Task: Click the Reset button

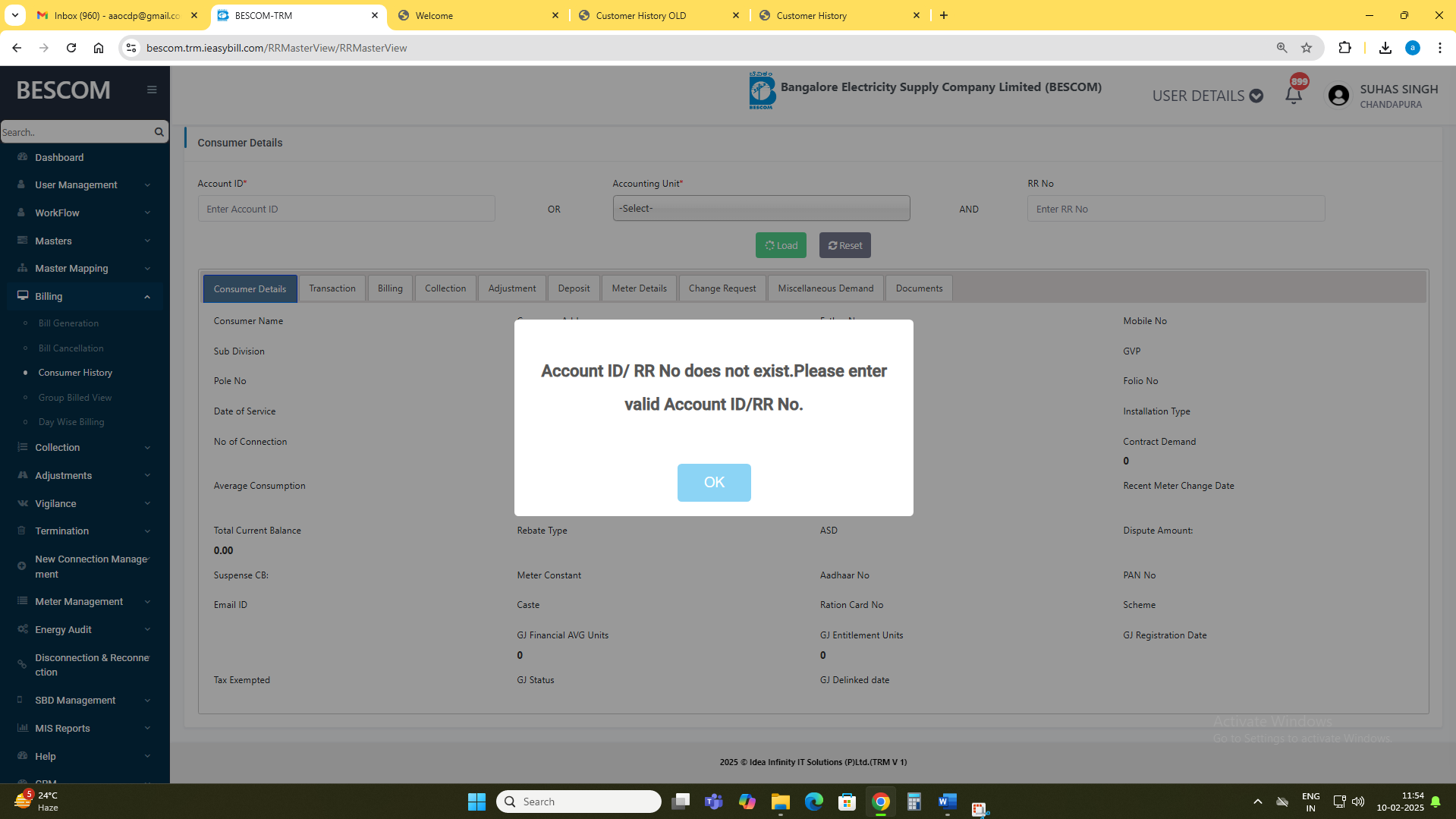Action: [x=844, y=245]
